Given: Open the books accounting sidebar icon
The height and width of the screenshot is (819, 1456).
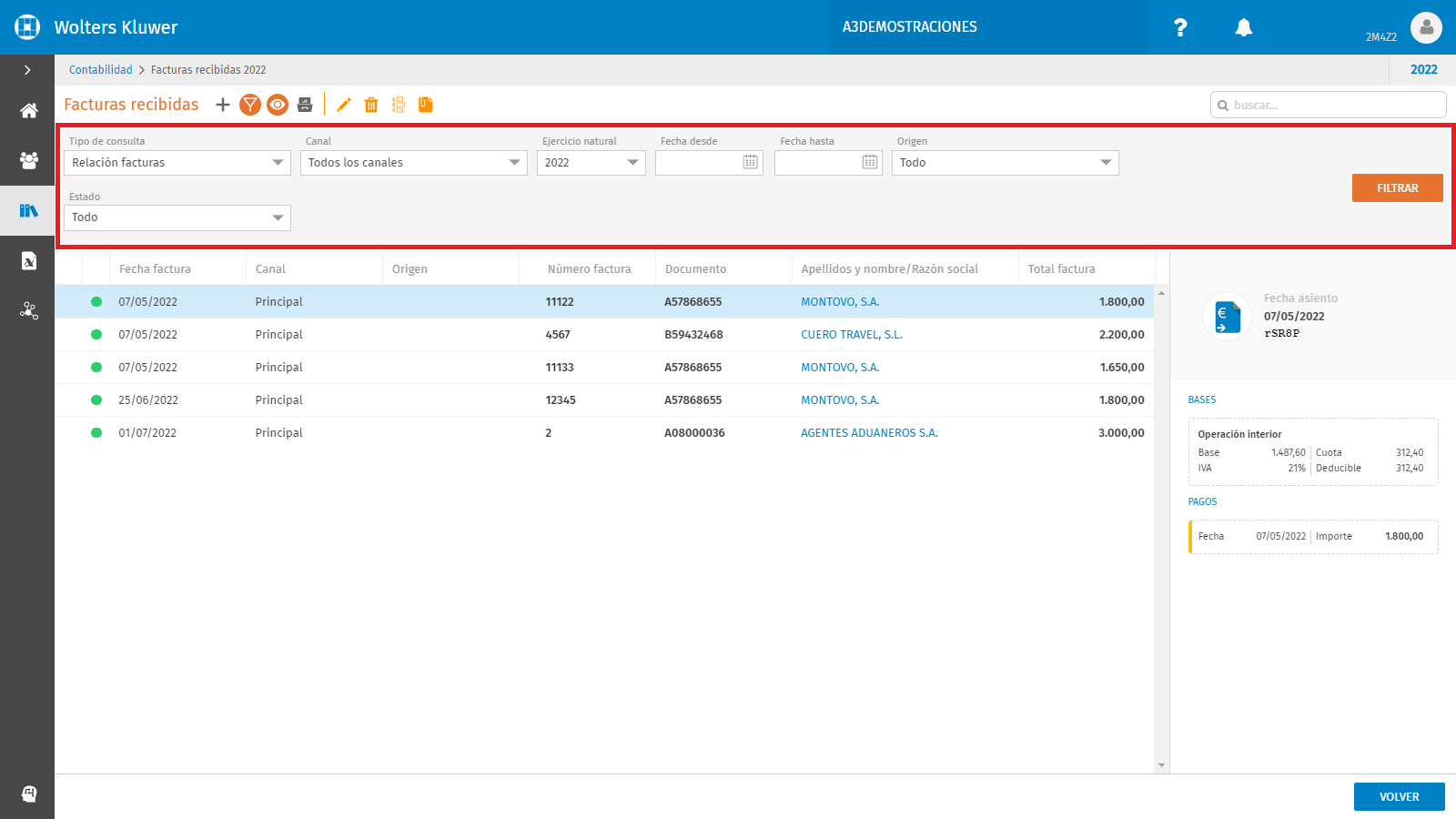Looking at the screenshot, I should 29,211.
